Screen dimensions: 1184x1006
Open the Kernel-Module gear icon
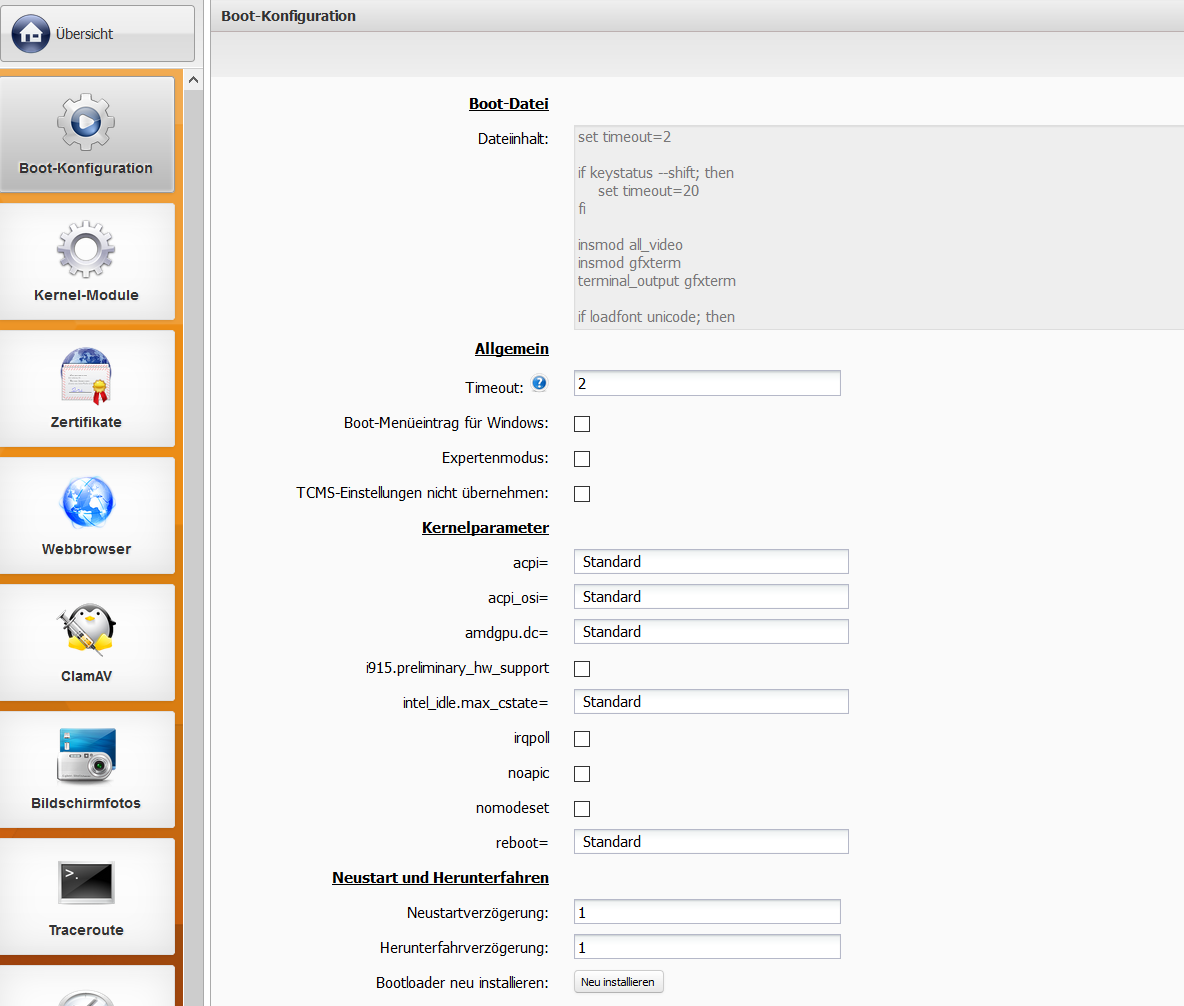pos(86,249)
